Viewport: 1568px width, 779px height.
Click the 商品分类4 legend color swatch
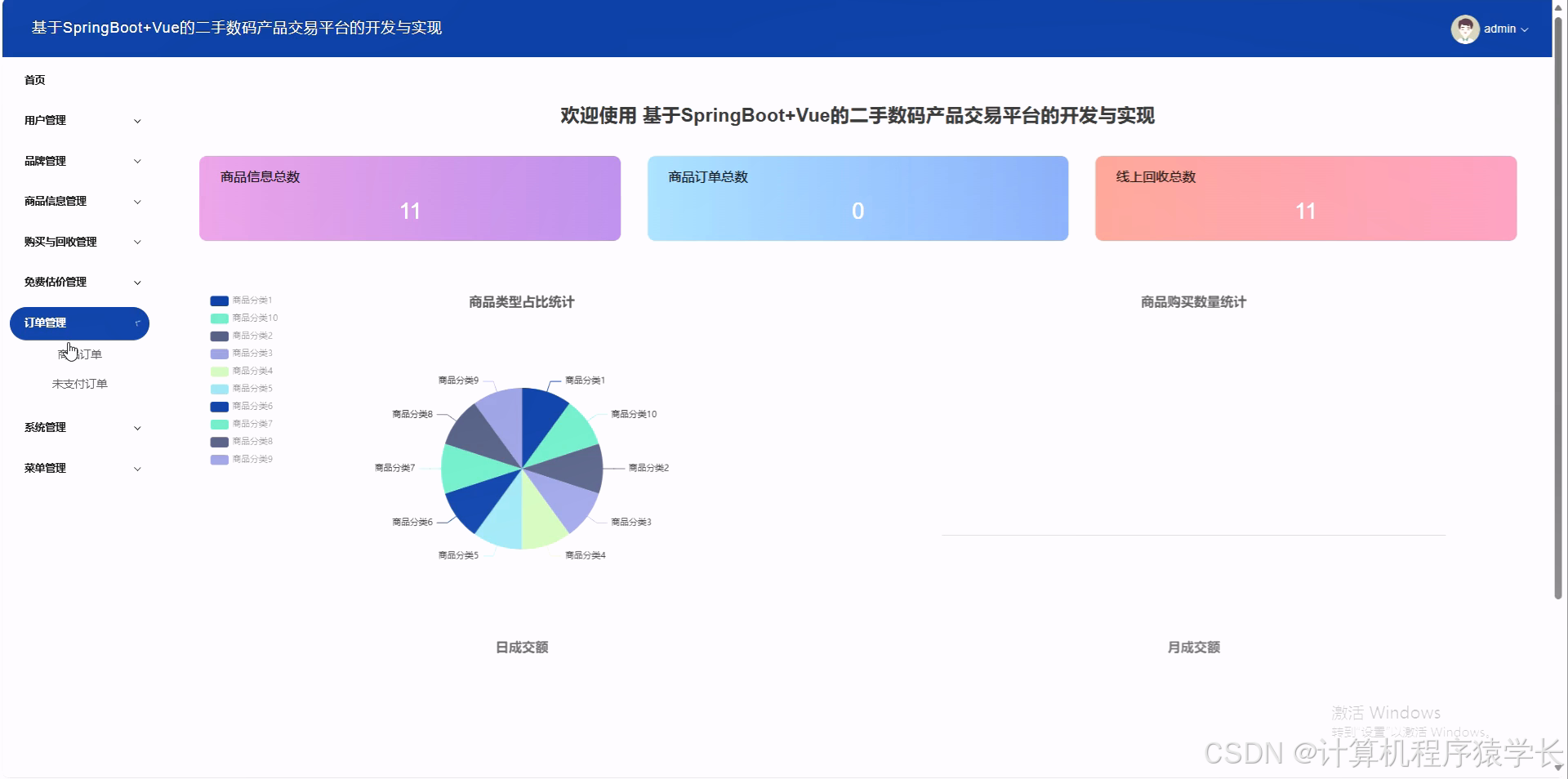(217, 371)
